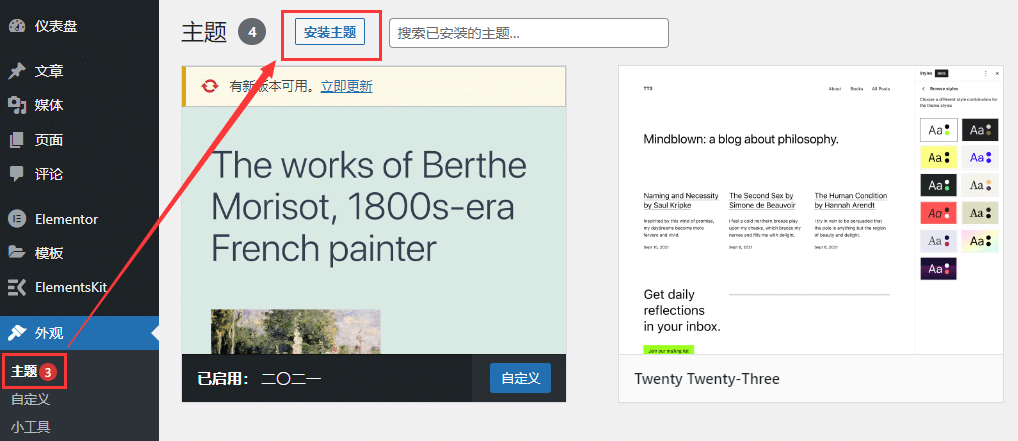
Task: Click the blue 自定义 button
Action: tap(520, 378)
